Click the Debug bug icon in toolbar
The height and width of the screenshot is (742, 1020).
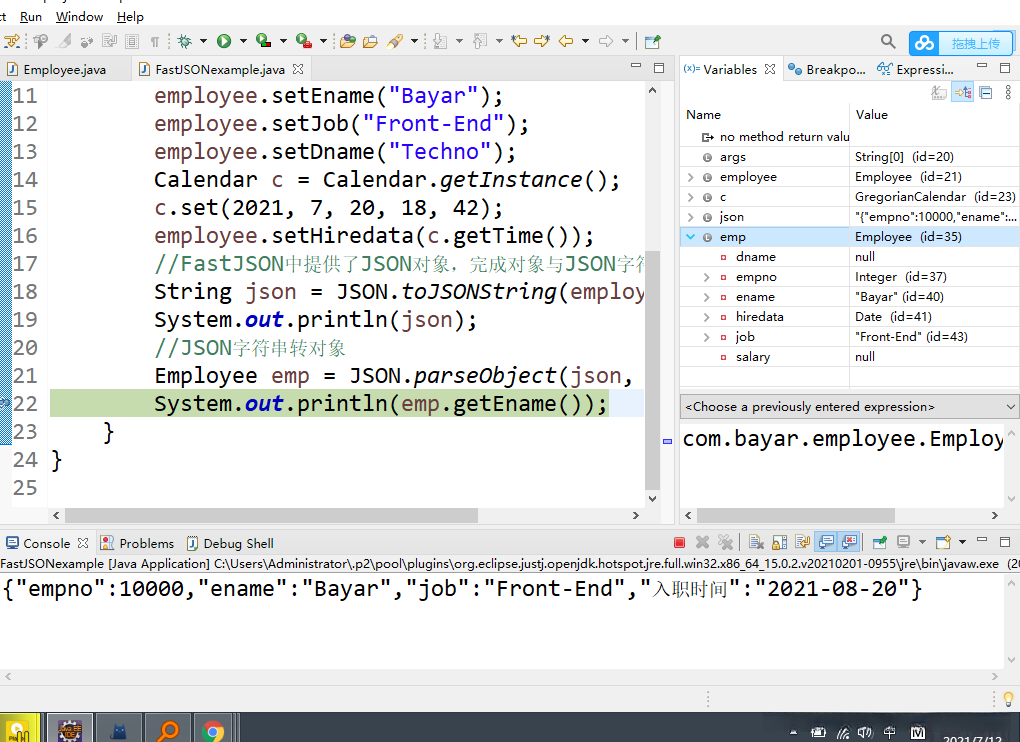(184, 41)
